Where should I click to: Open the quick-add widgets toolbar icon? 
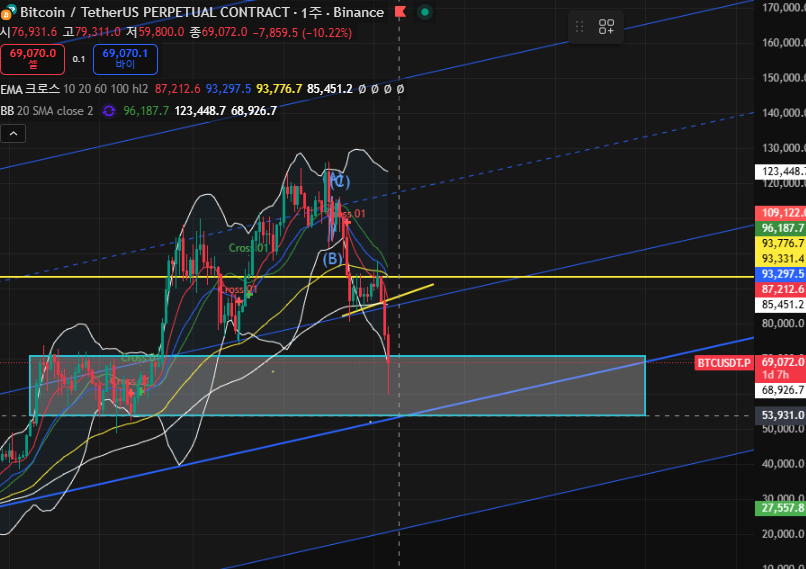pyautogui.click(x=607, y=27)
